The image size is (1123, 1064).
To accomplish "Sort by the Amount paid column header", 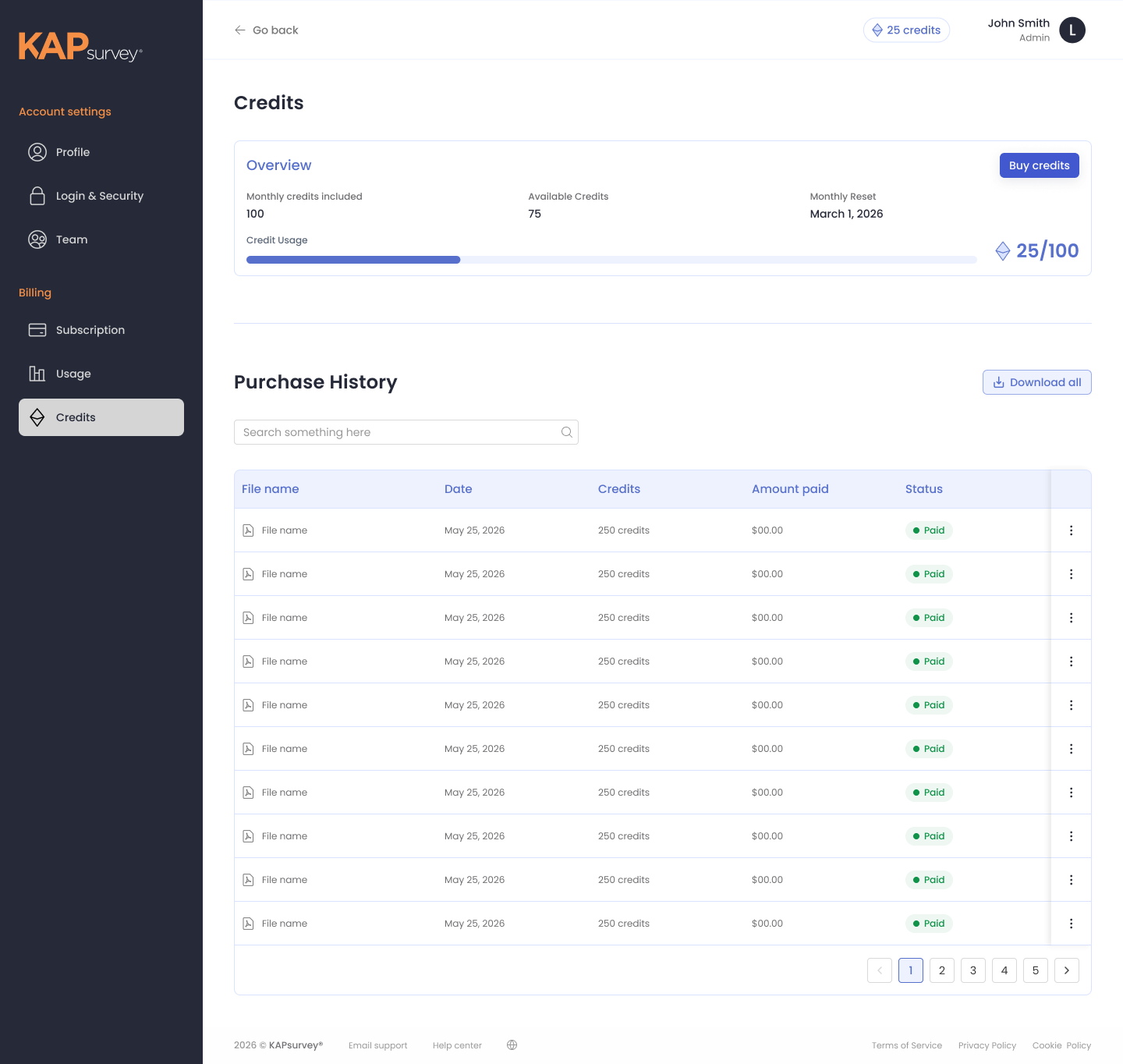I will (x=790, y=489).
